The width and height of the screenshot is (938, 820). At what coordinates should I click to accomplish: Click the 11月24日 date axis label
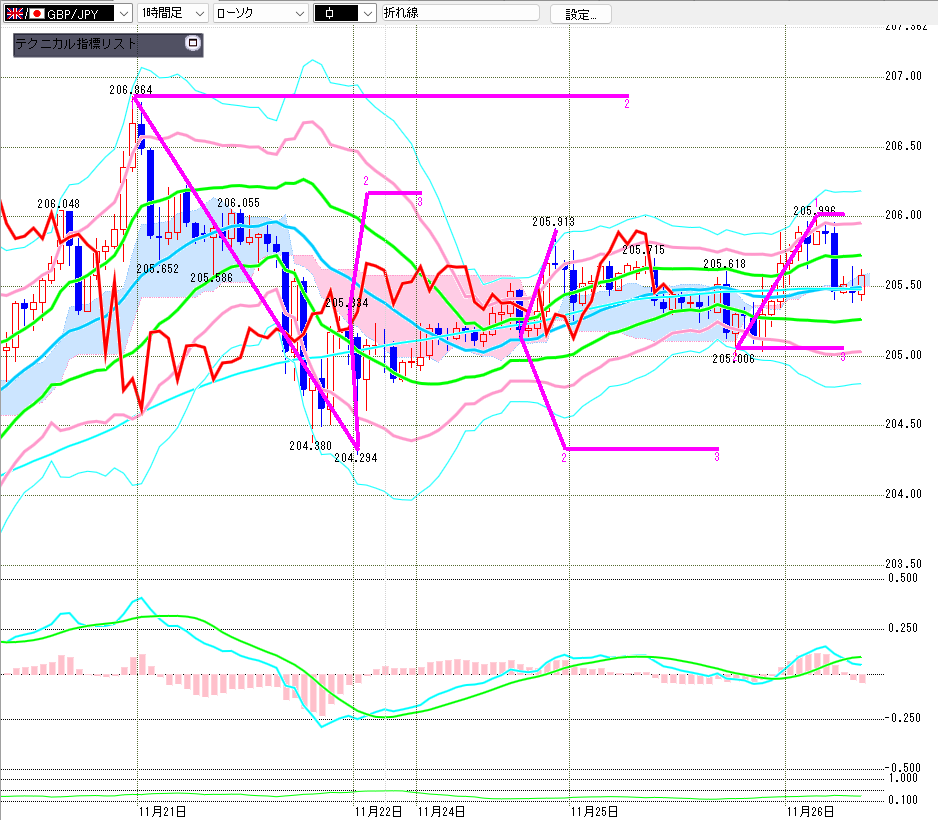[x=441, y=811]
